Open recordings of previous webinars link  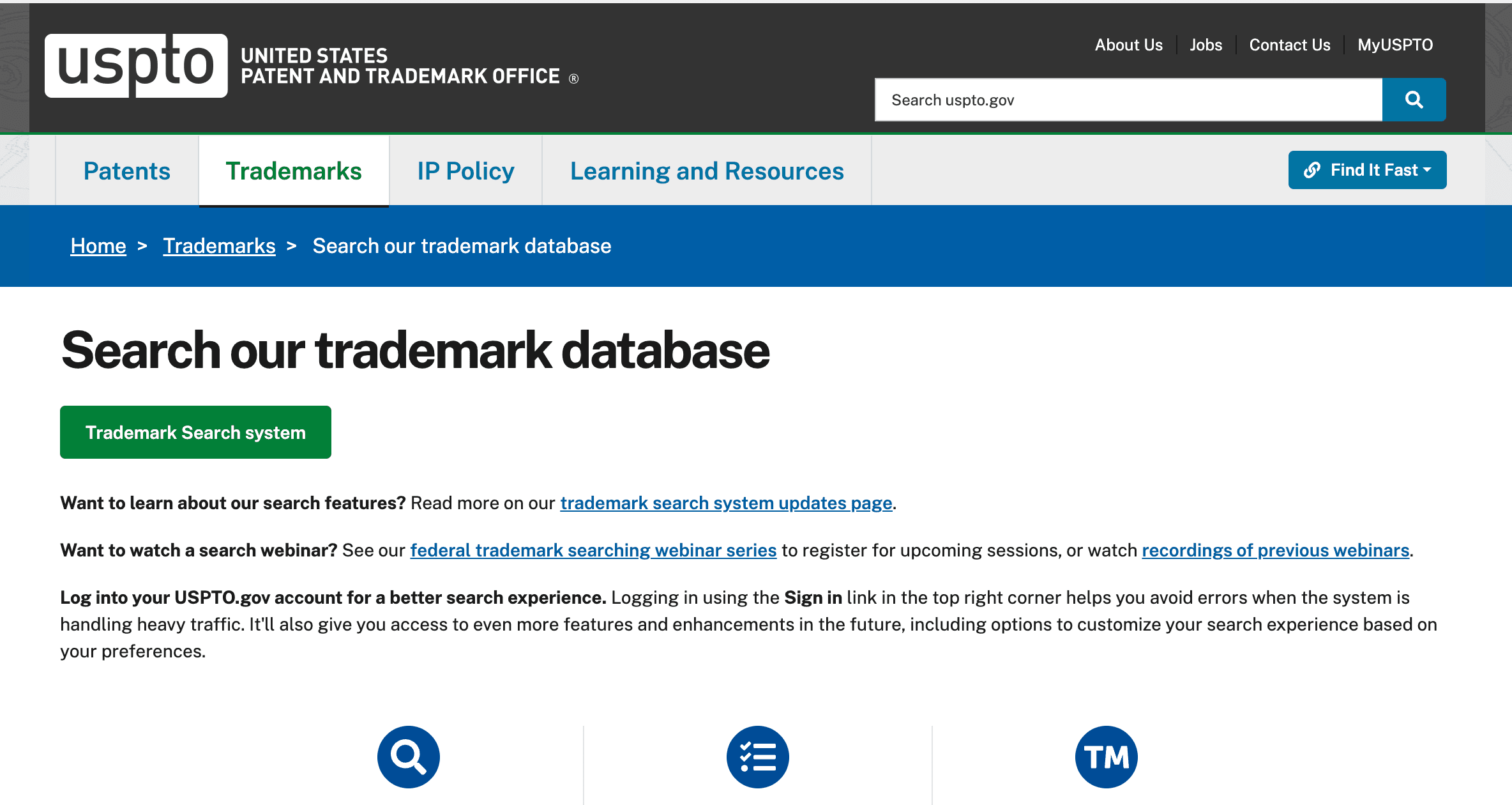click(x=1276, y=551)
